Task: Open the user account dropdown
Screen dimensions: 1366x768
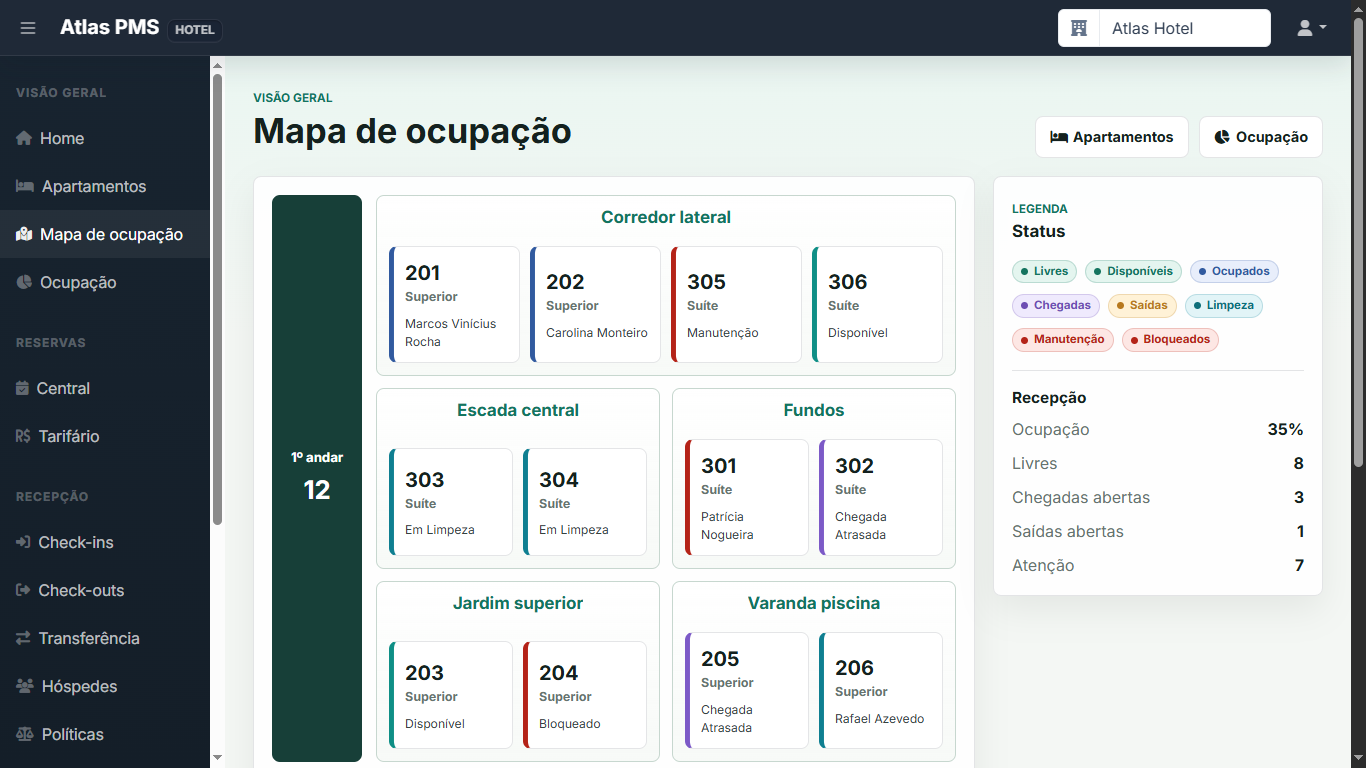Action: pyautogui.click(x=1311, y=28)
